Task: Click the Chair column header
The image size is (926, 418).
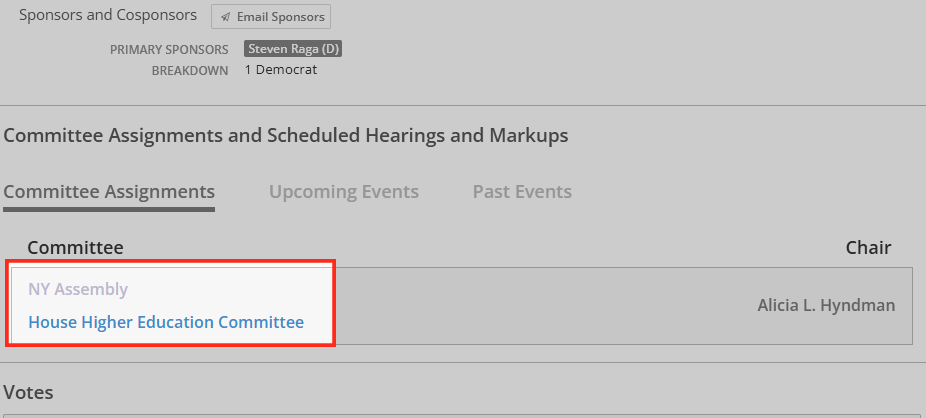Action: [868, 247]
